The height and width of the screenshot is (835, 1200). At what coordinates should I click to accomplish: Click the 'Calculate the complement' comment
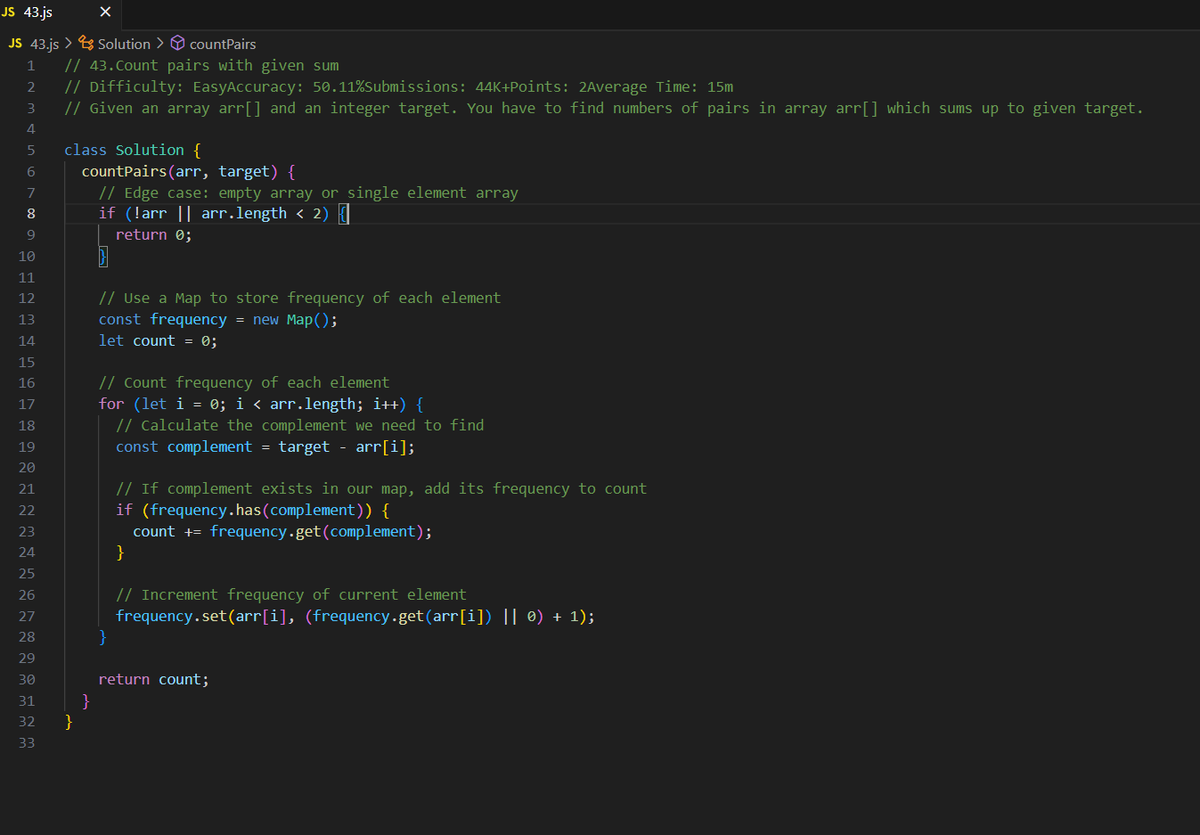point(300,426)
